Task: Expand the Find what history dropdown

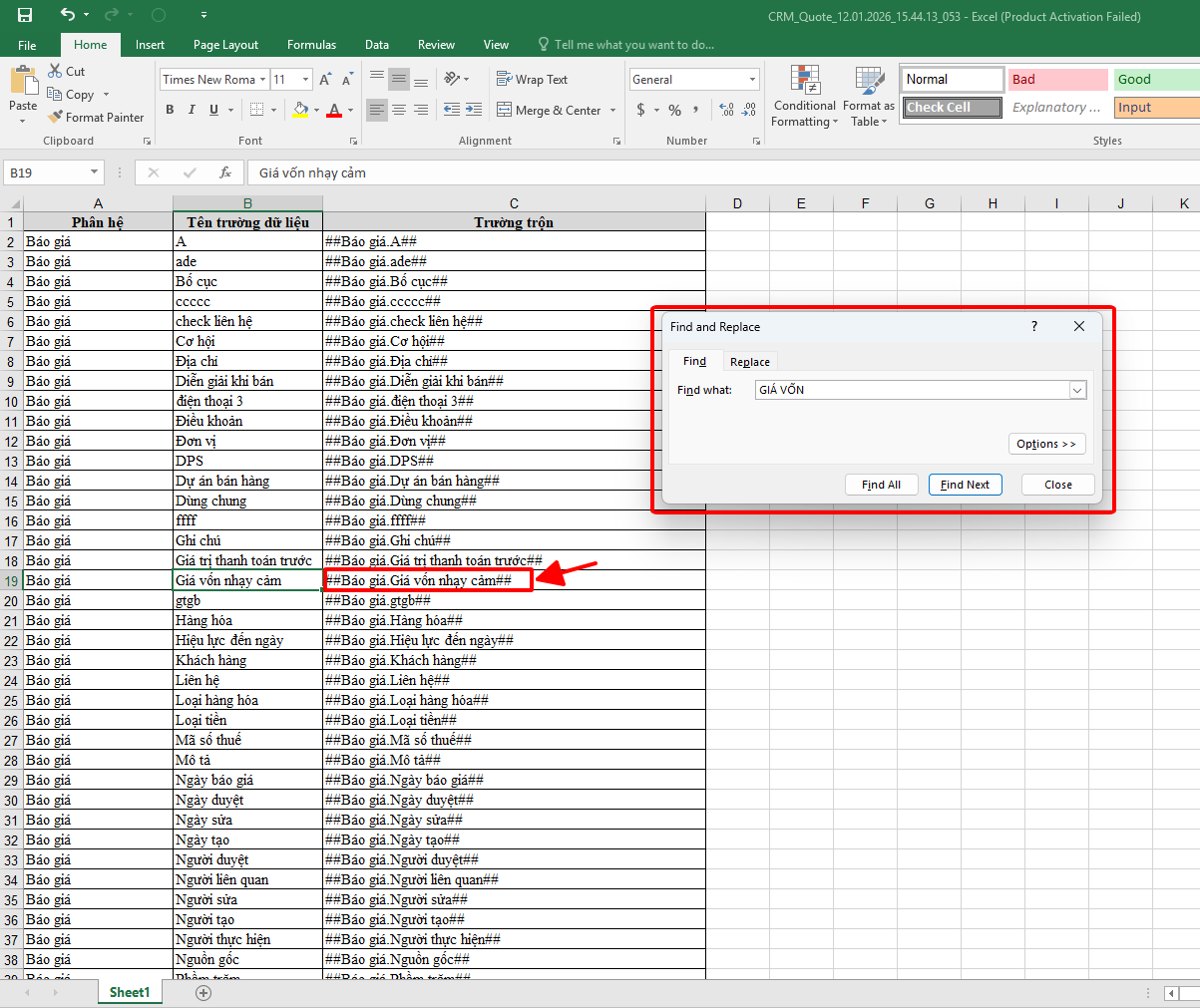Action: pos(1077,391)
